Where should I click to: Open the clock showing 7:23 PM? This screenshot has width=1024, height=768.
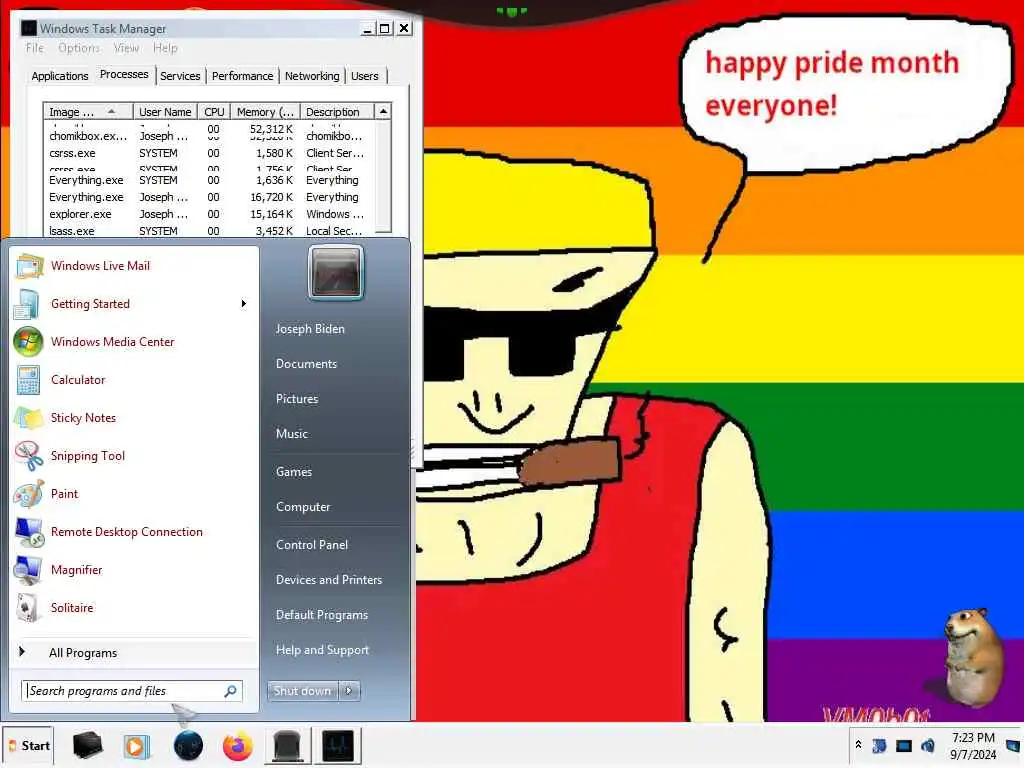pyautogui.click(x=973, y=746)
